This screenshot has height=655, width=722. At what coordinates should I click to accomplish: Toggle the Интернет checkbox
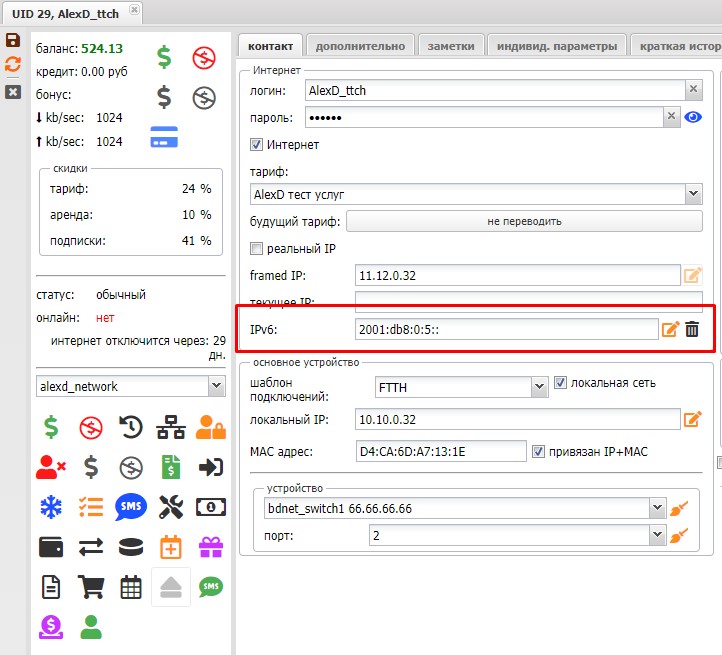pyautogui.click(x=256, y=145)
